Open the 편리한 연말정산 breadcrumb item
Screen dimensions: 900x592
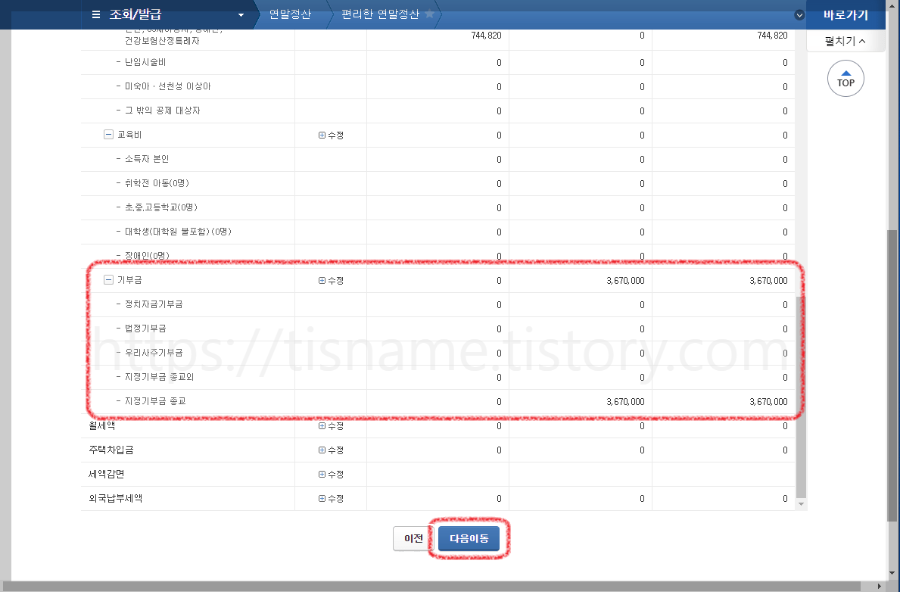pos(380,14)
